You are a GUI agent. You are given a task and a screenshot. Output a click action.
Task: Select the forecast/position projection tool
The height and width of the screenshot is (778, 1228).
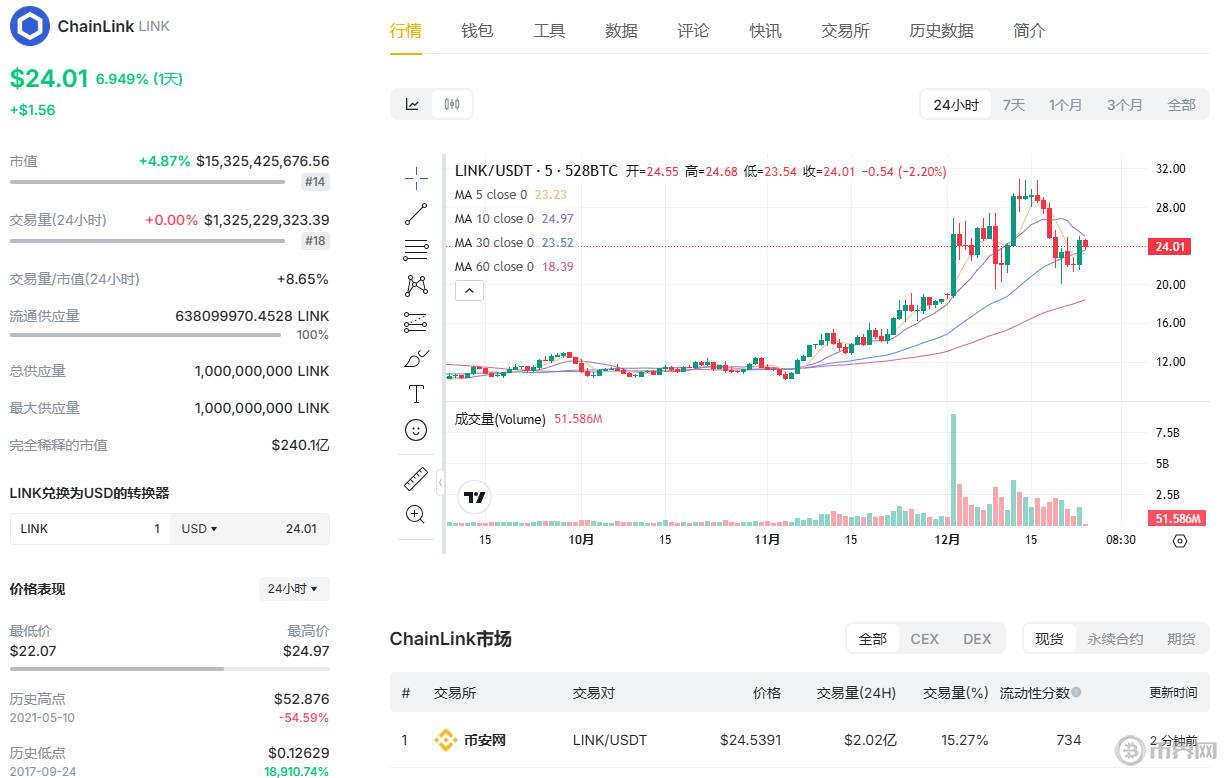point(416,322)
